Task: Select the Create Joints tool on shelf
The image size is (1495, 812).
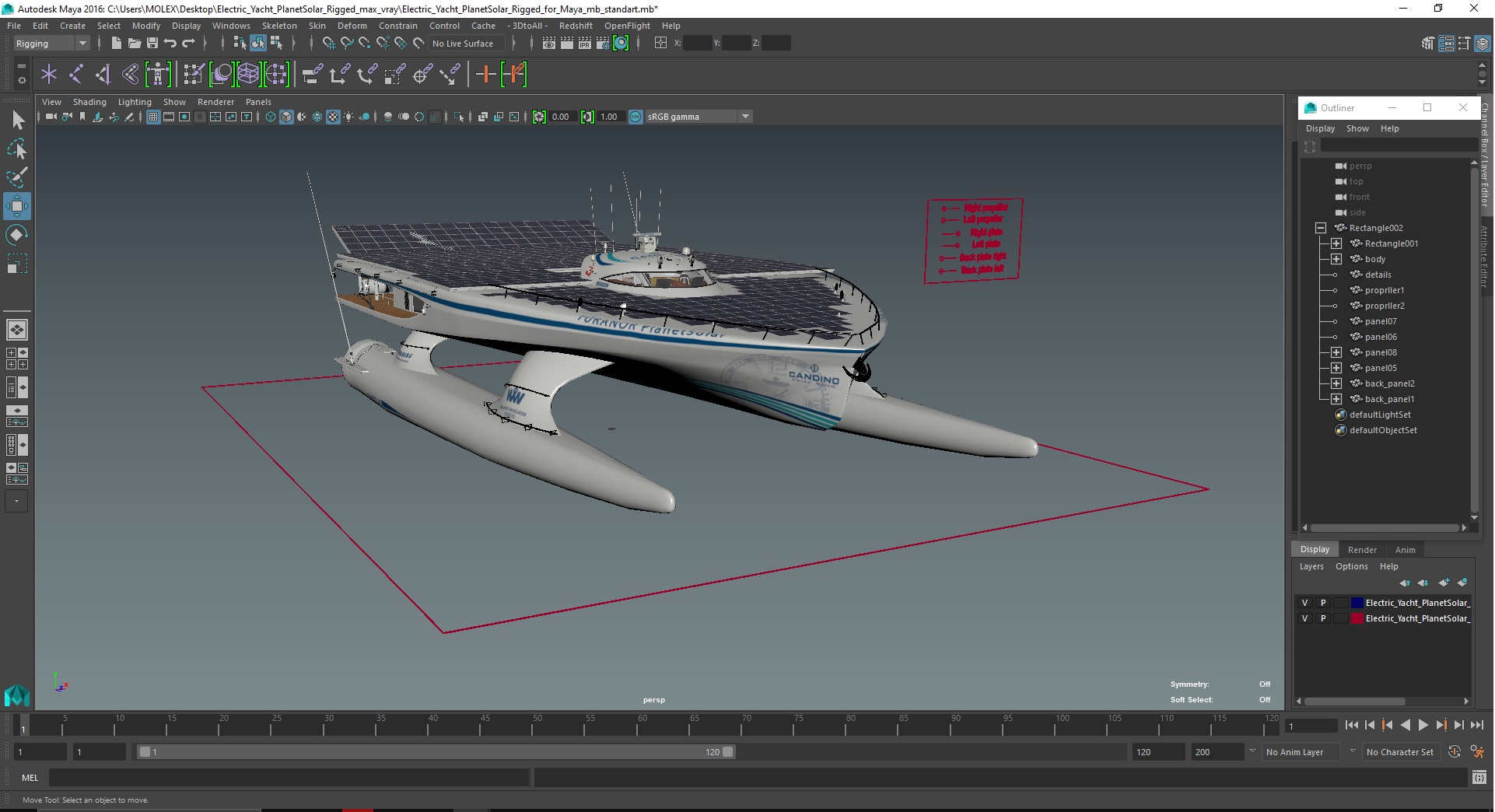Action: point(76,75)
